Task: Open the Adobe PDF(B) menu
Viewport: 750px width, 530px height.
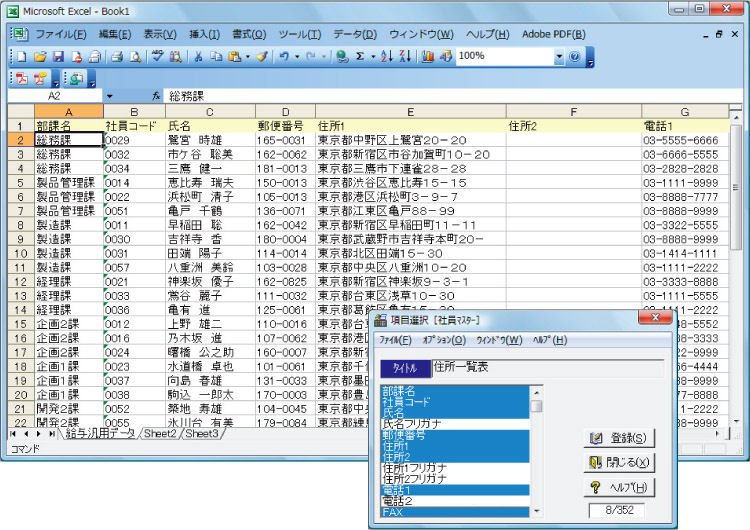Action: coord(553,34)
